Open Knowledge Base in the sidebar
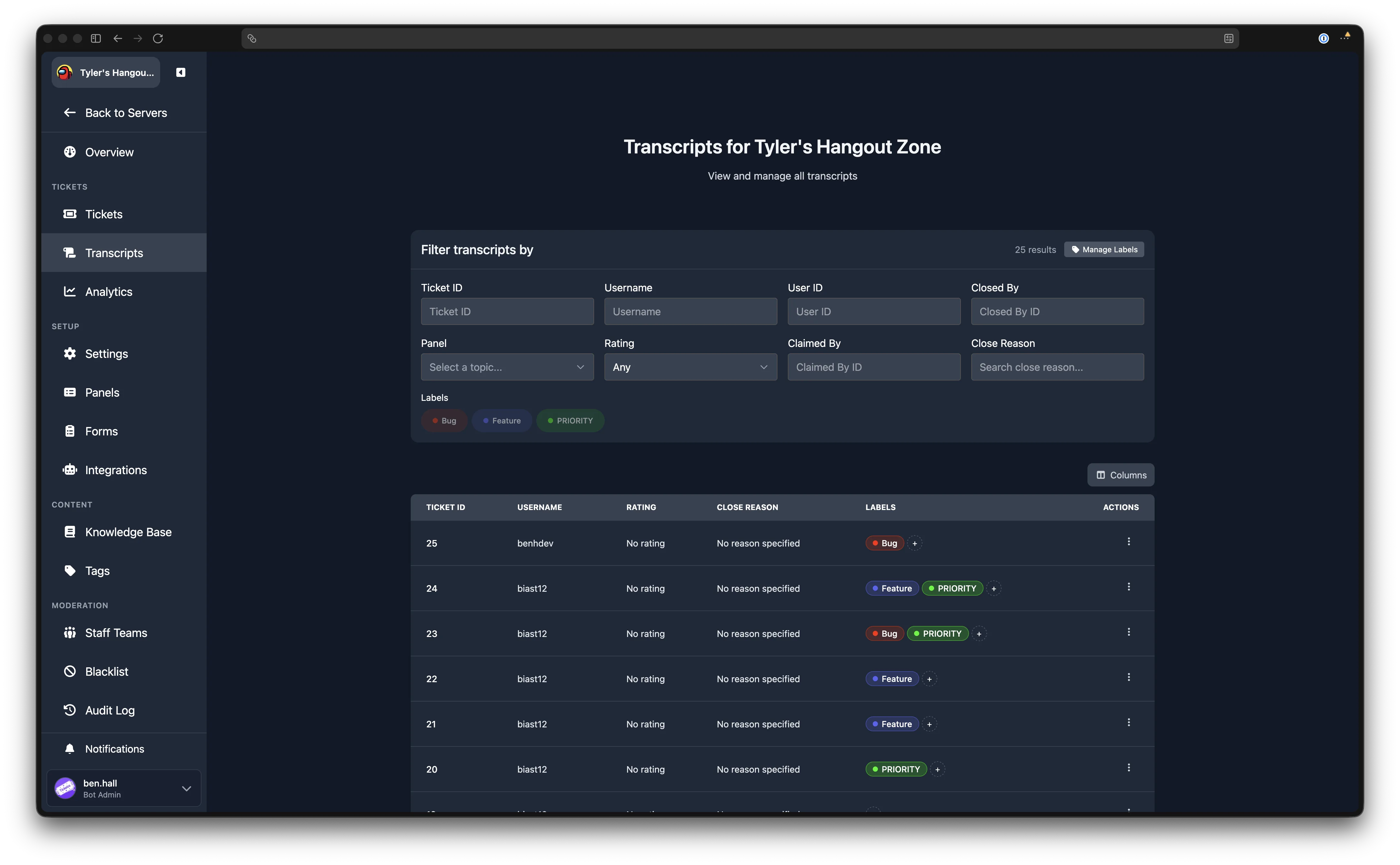 coord(124,532)
